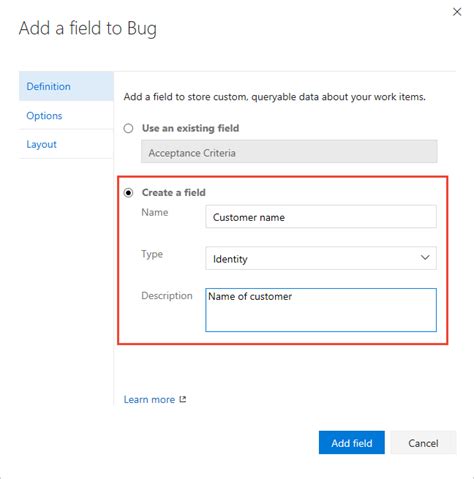The width and height of the screenshot is (474, 479).
Task: Expand the Type dropdown chevron arrow
Action: pyautogui.click(x=425, y=258)
